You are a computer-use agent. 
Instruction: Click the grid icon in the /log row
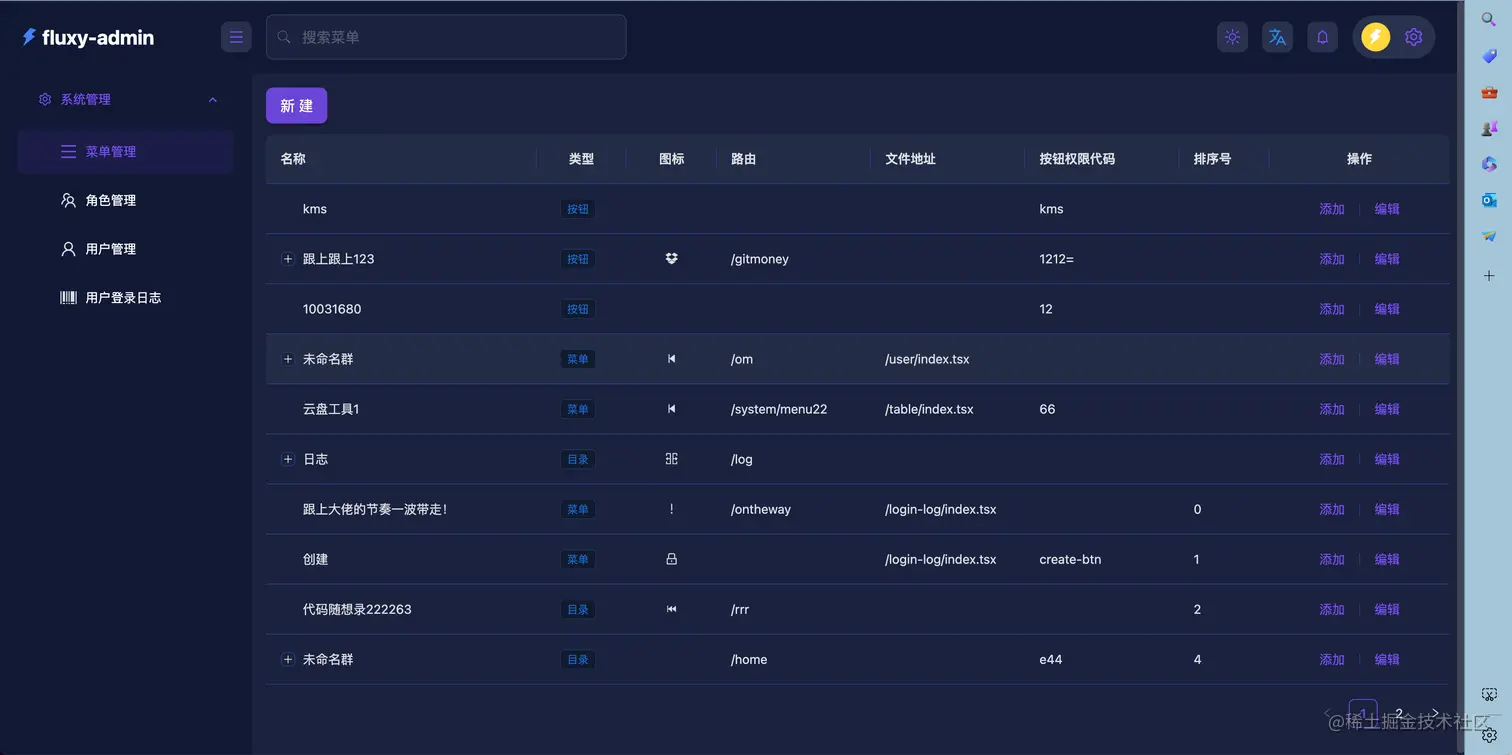671,459
